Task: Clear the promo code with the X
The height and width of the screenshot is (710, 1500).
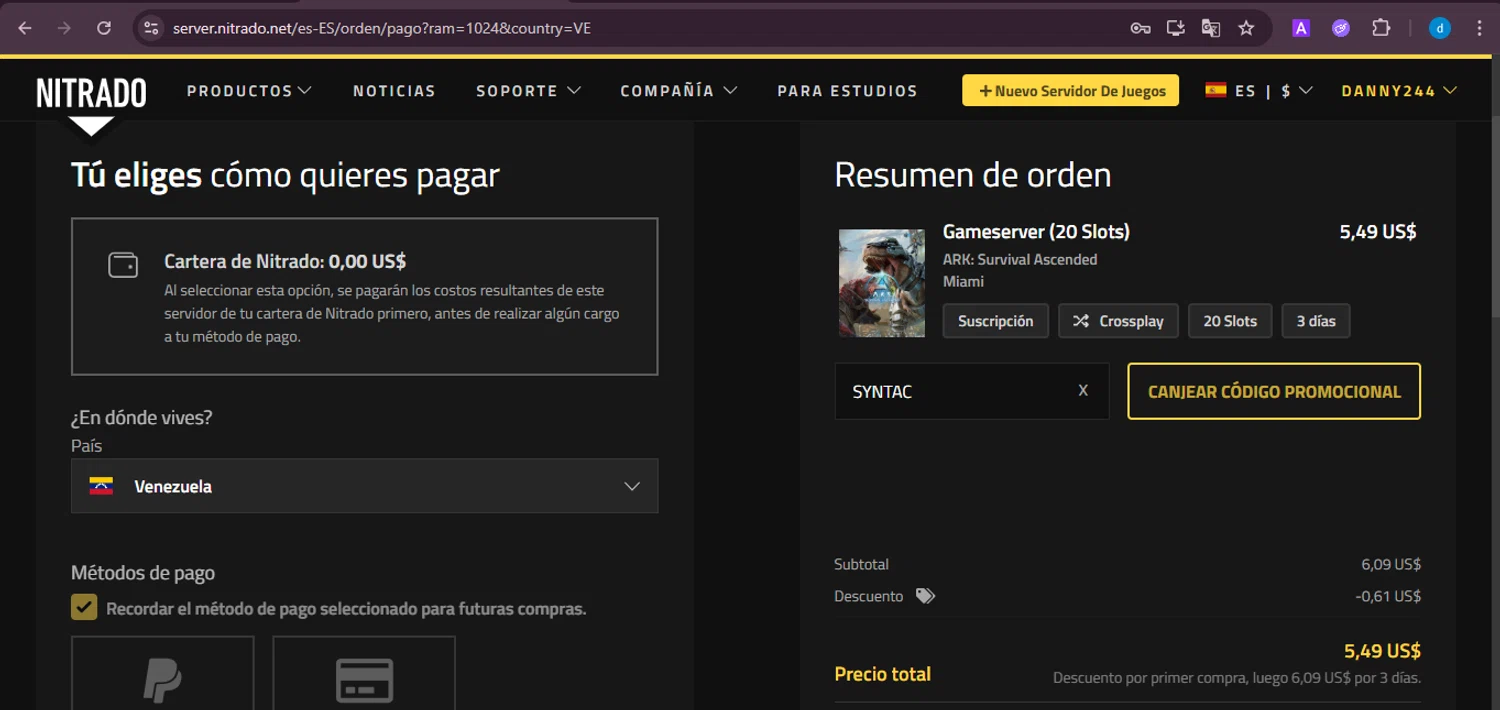Action: pyautogui.click(x=1083, y=391)
